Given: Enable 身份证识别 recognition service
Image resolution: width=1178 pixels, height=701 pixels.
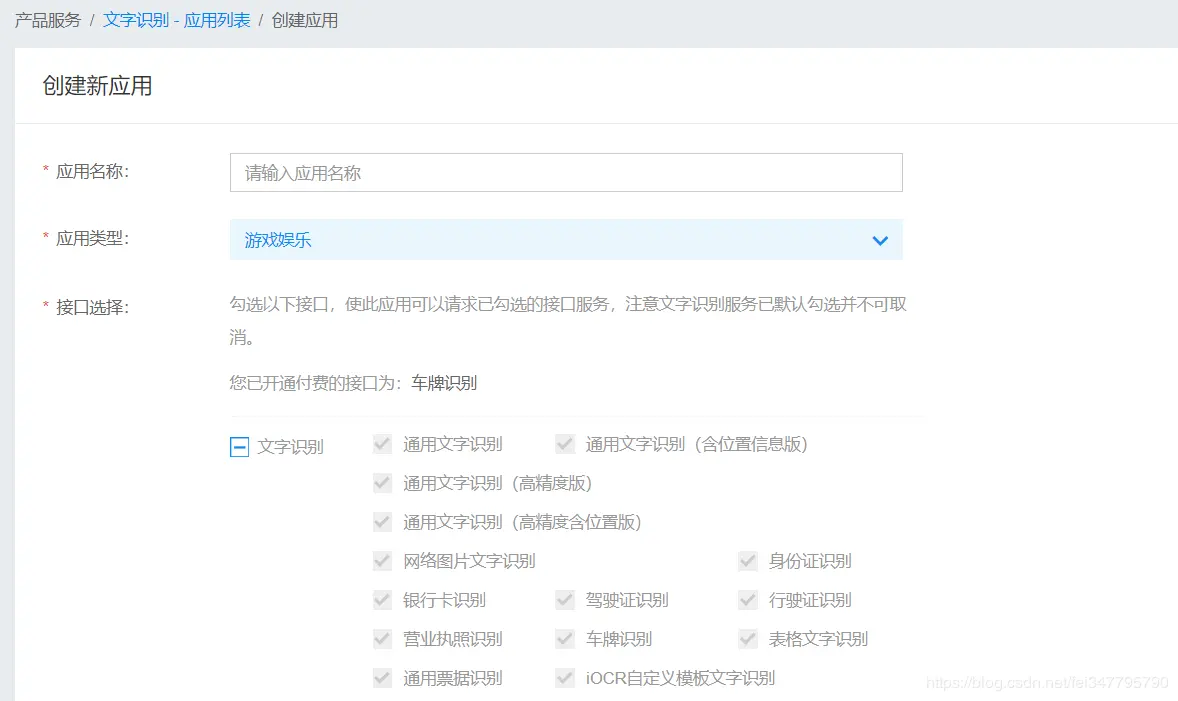Looking at the screenshot, I should pos(747,561).
